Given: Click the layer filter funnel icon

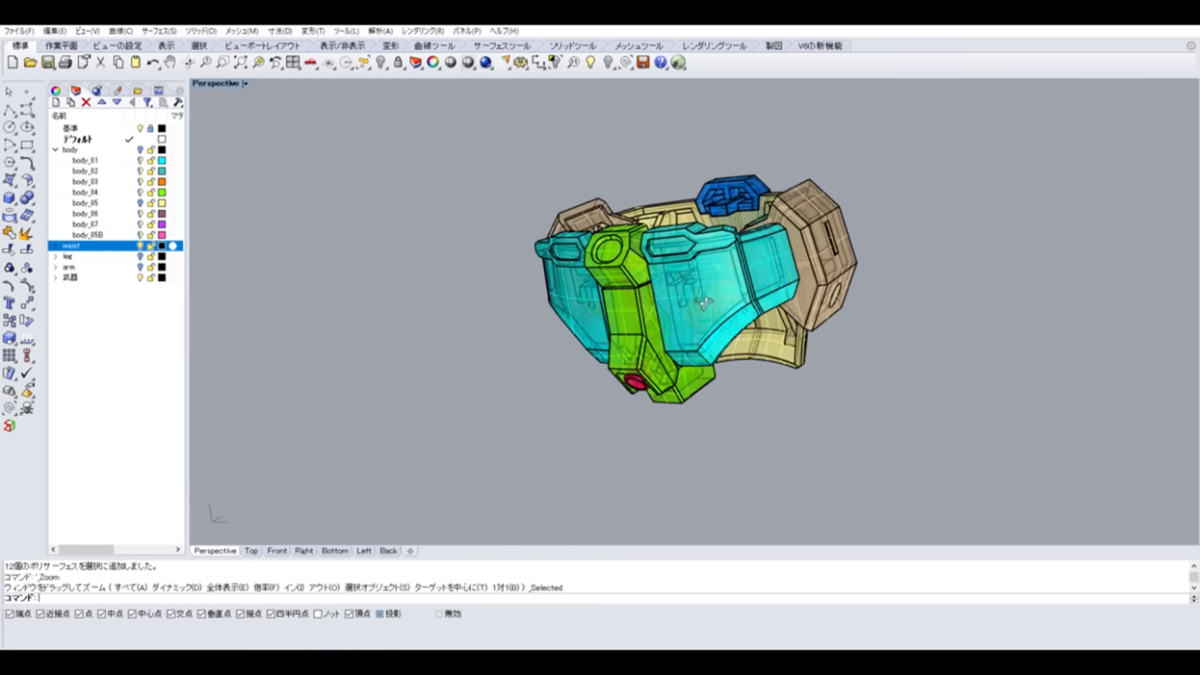Looking at the screenshot, I should pyautogui.click(x=147, y=102).
